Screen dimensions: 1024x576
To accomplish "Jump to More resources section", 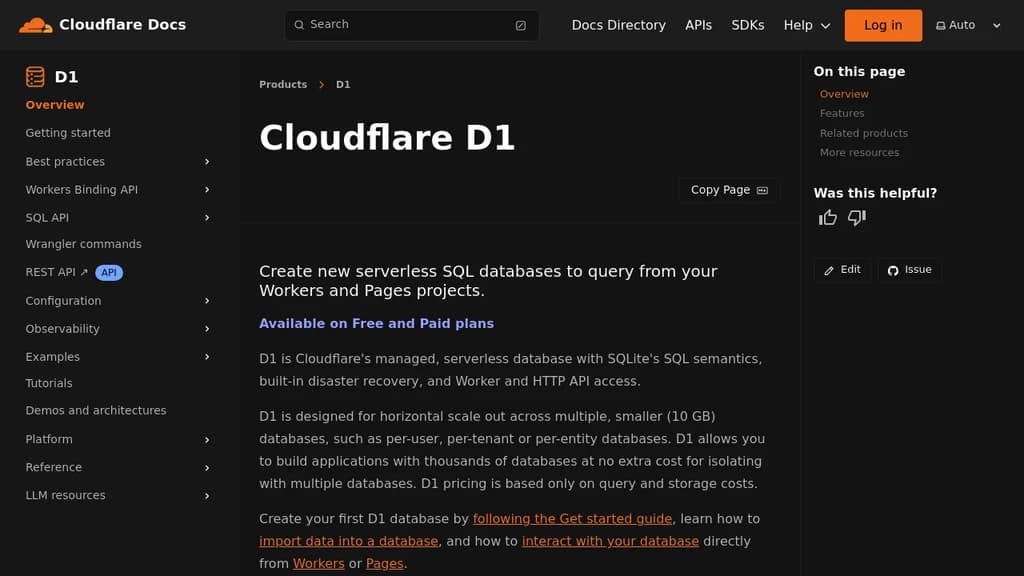I will (x=859, y=152).
